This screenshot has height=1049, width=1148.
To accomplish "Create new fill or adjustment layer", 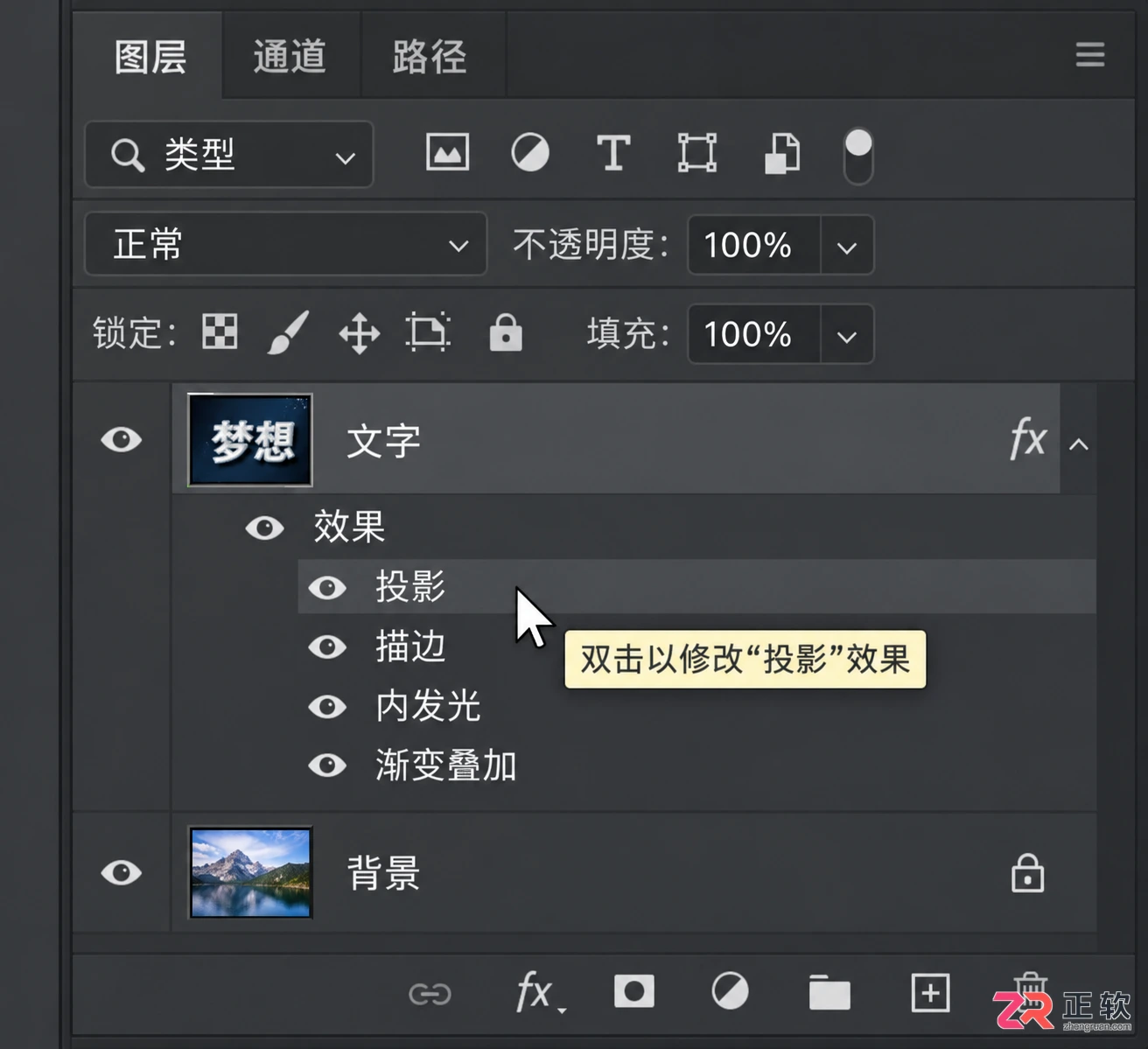I will [x=730, y=992].
